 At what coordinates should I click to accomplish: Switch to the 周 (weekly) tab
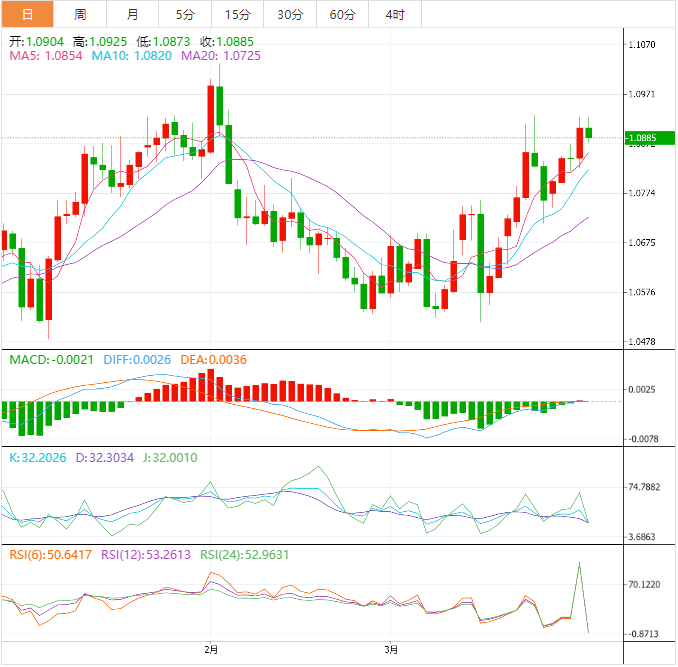click(x=80, y=14)
